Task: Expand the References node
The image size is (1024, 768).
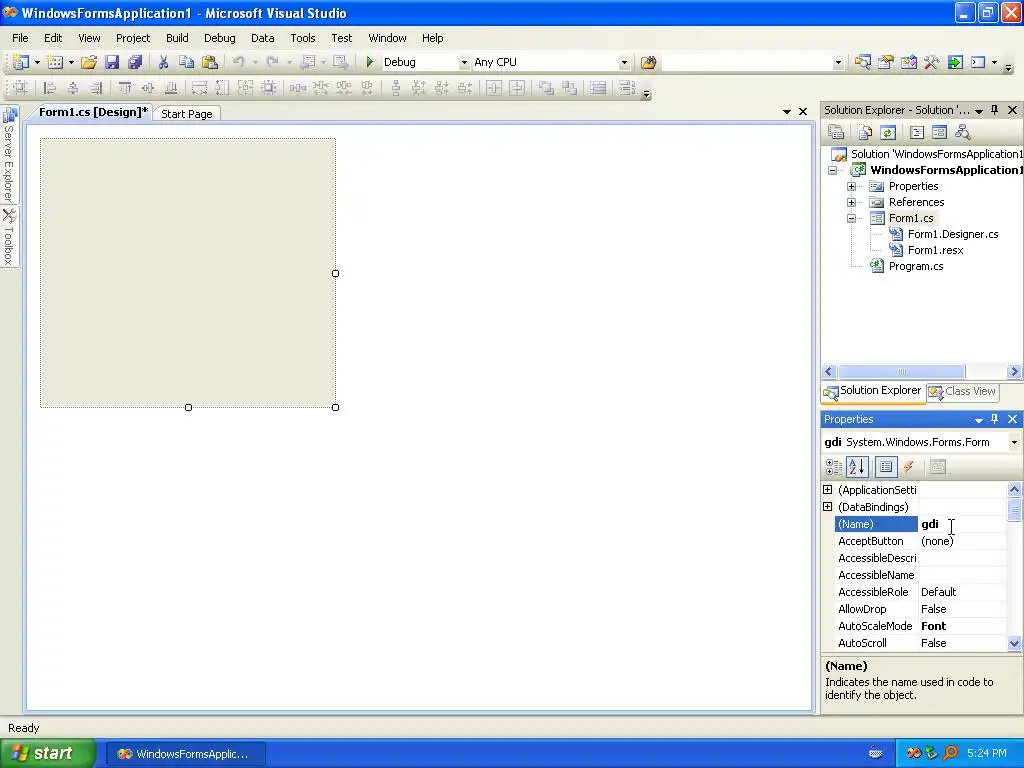Action: pos(852,202)
